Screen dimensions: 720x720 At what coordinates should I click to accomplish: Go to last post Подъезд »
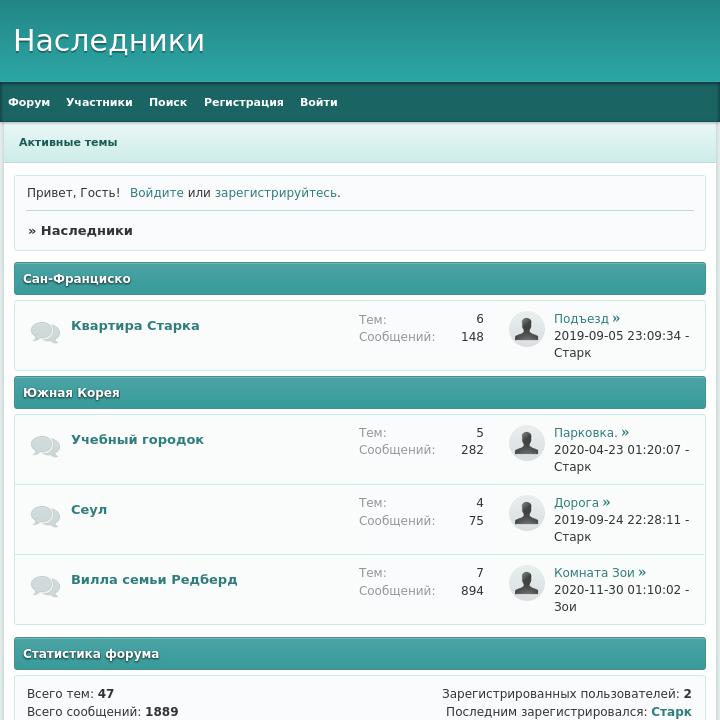(587, 319)
